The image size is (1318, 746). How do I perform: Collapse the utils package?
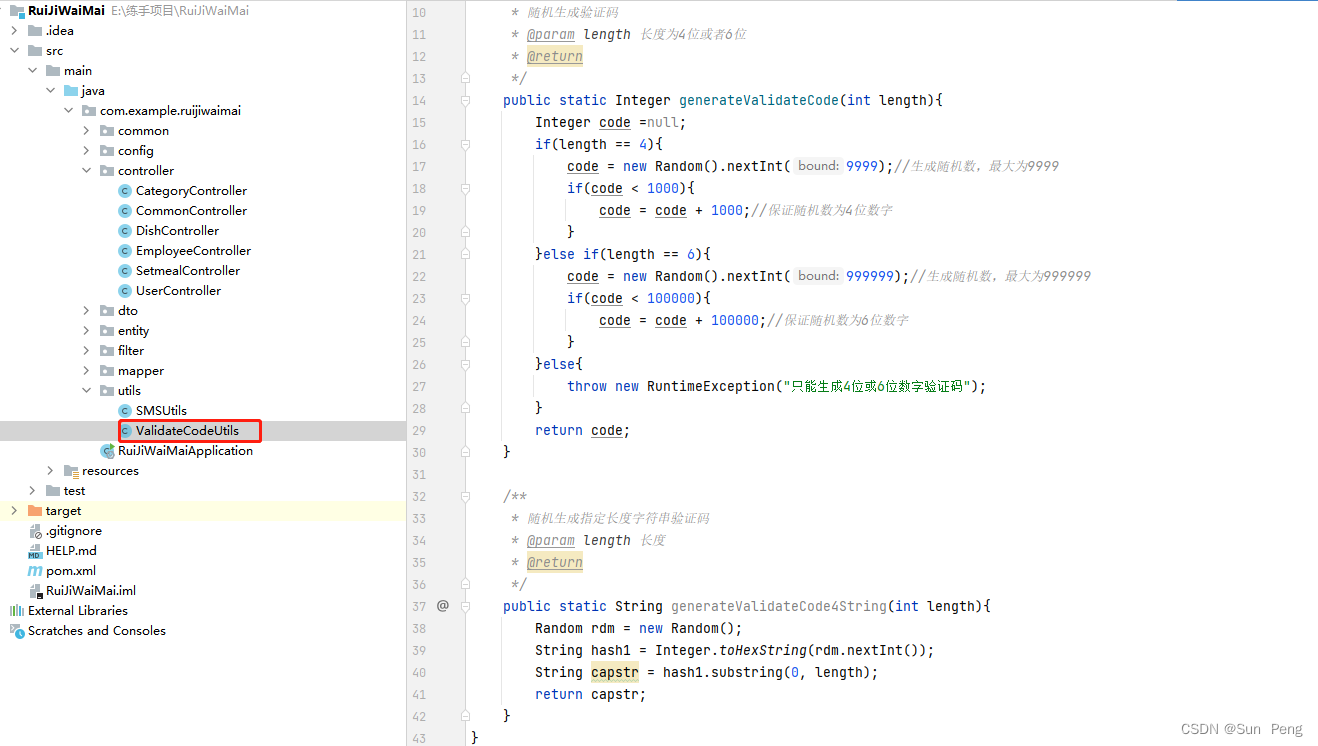click(86, 391)
